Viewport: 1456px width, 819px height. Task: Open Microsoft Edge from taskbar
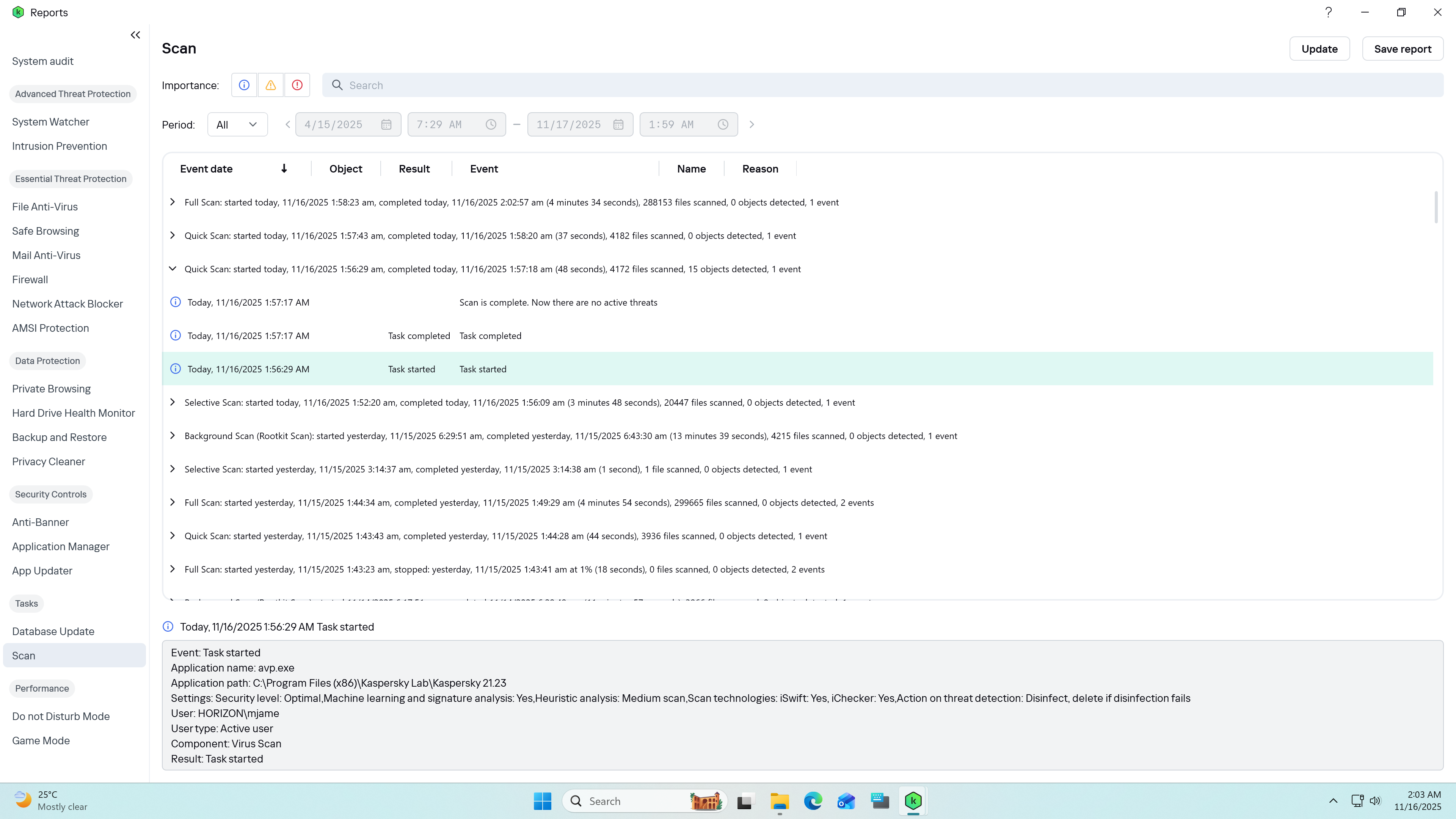(813, 800)
